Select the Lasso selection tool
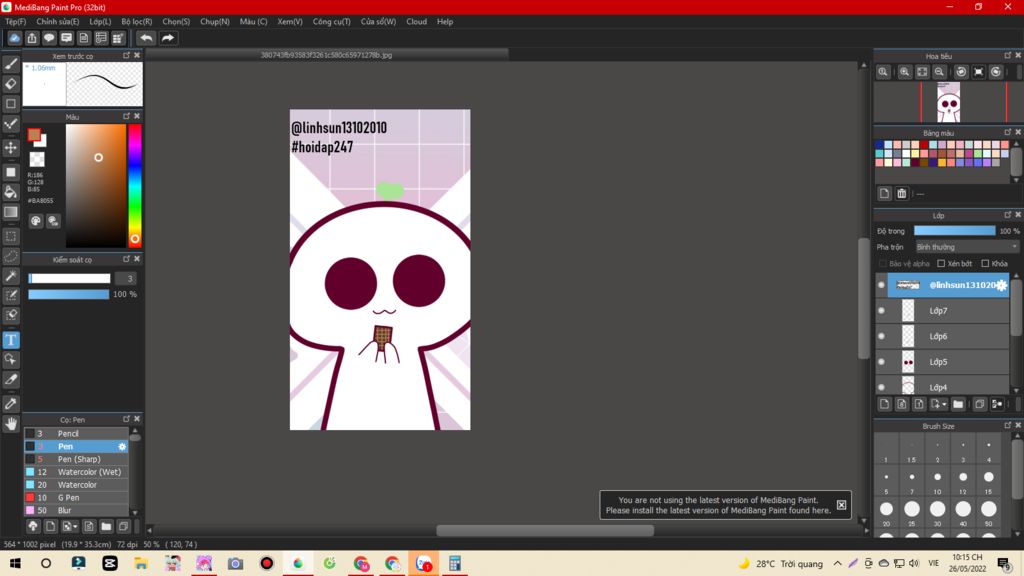Image resolution: width=1024 pixels, height=576 pixels. click(11, 256)
